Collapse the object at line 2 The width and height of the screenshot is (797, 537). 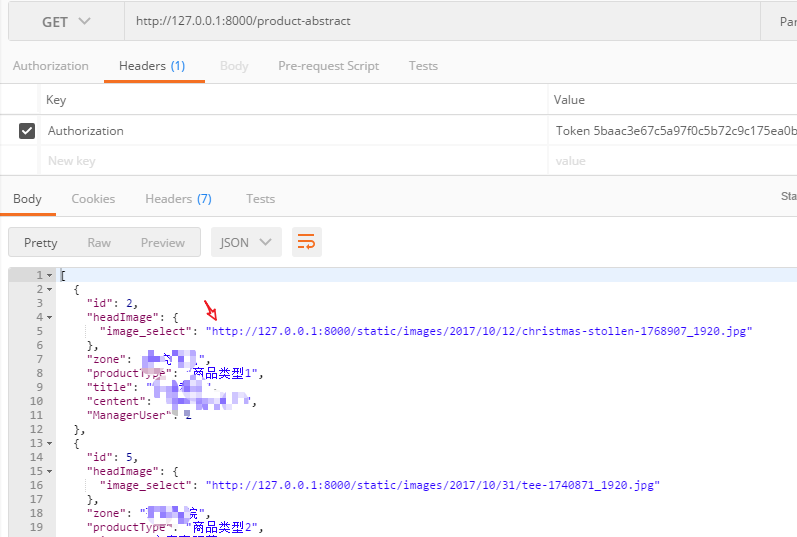coord(49,289)
